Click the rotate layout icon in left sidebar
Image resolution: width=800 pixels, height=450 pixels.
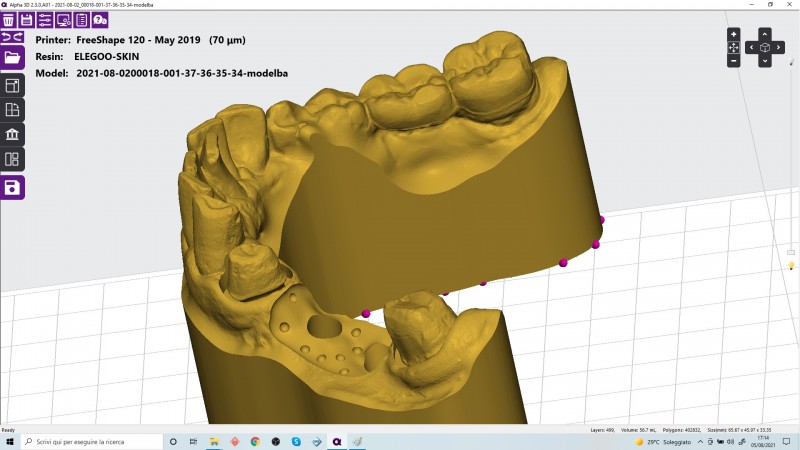coord(12,110)
